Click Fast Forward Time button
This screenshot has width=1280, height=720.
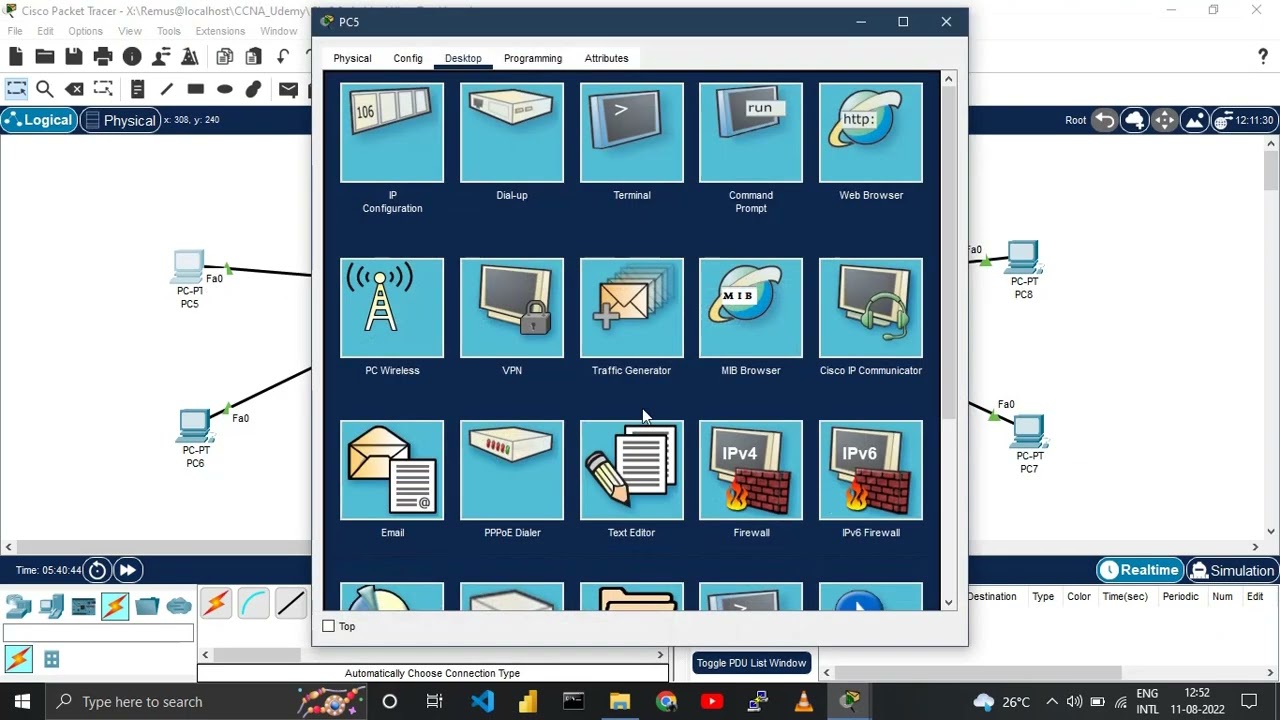(x=128, y=570)
